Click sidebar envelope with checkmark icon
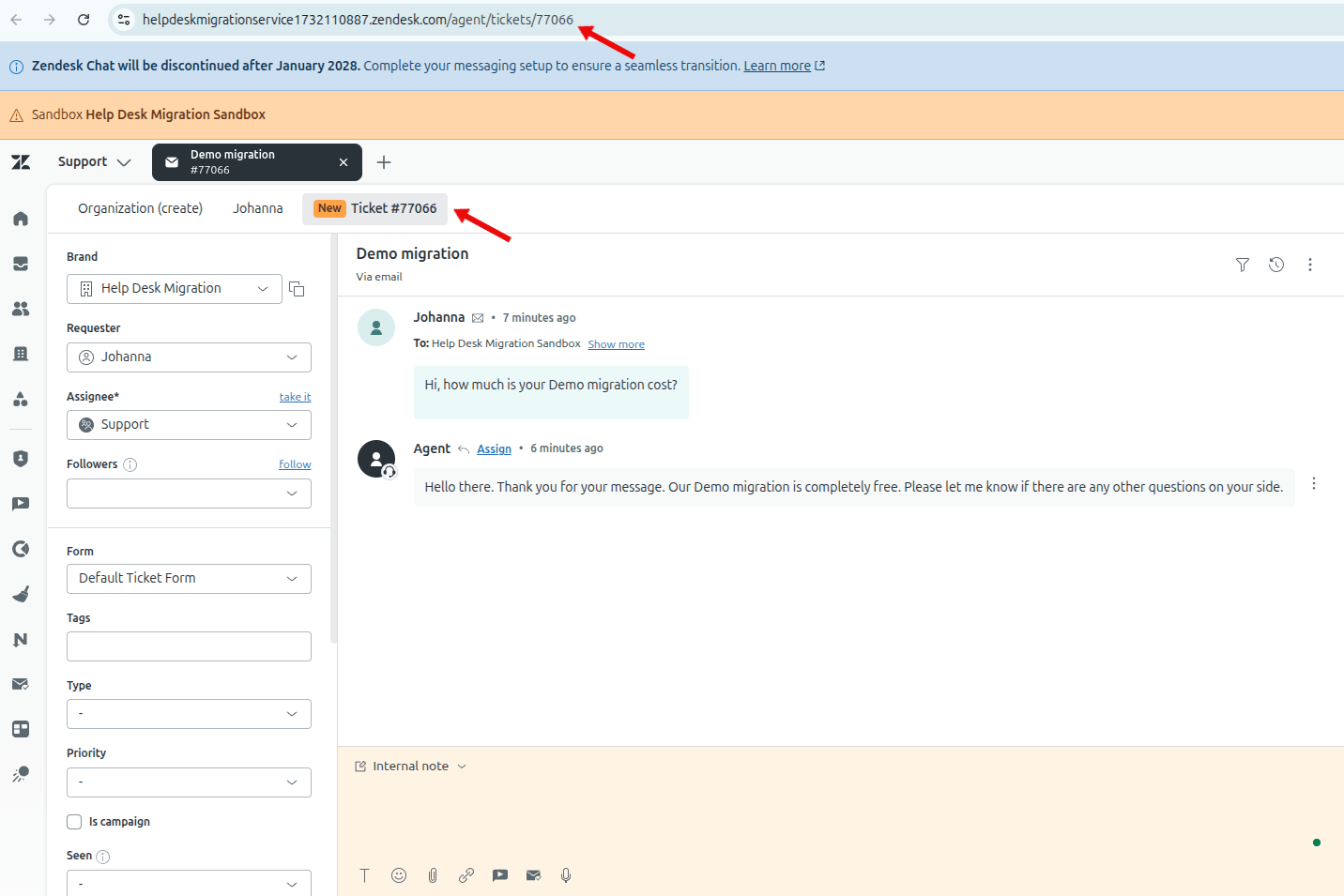This screenshot has height=896, width=1344. pos(21,684)
